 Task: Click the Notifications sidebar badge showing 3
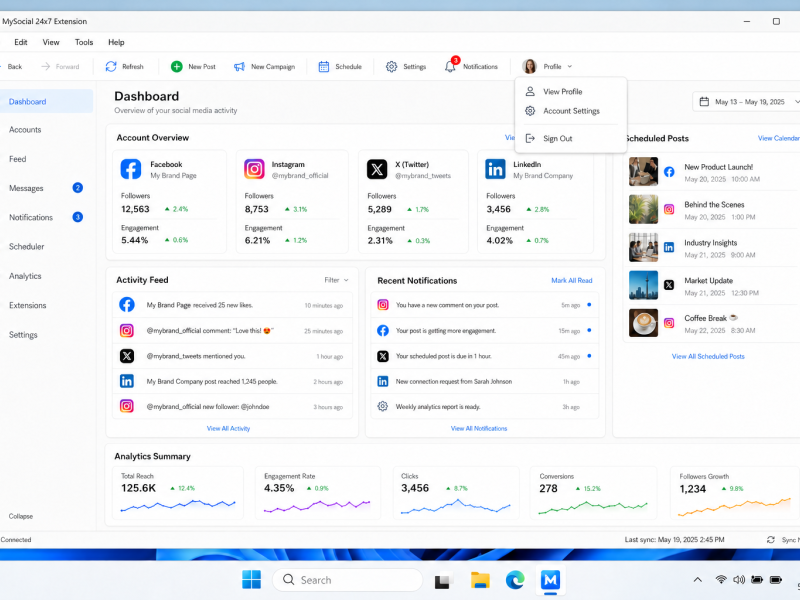coord(78,217)
